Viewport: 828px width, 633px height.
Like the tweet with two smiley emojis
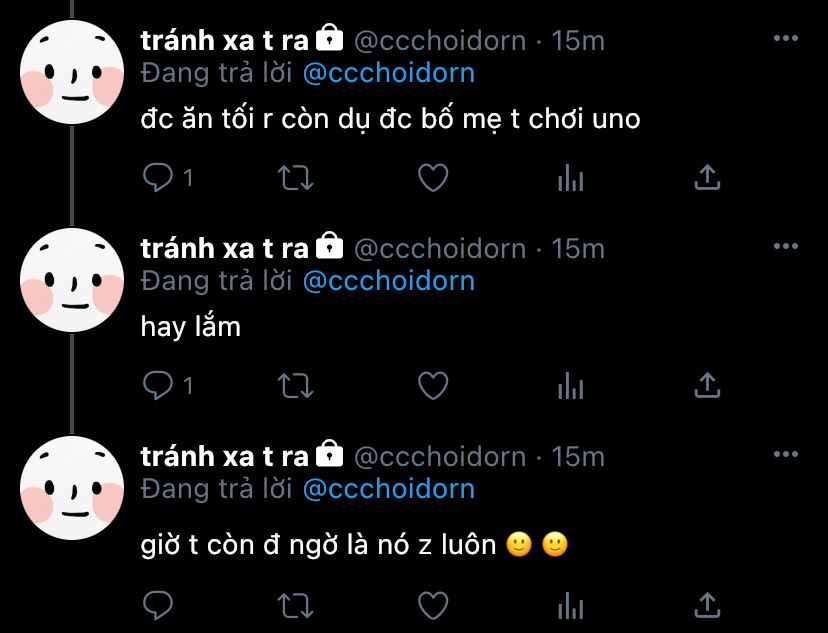click(x=433, y=605)
